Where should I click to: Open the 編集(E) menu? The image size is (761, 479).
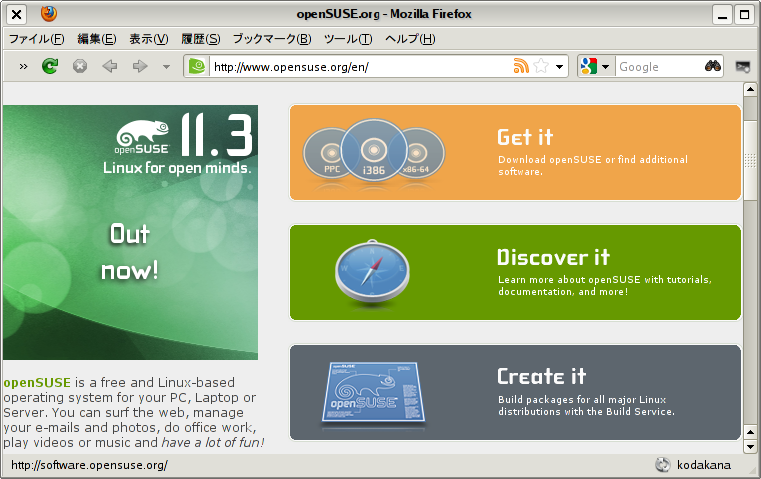(x=97, y=39)
